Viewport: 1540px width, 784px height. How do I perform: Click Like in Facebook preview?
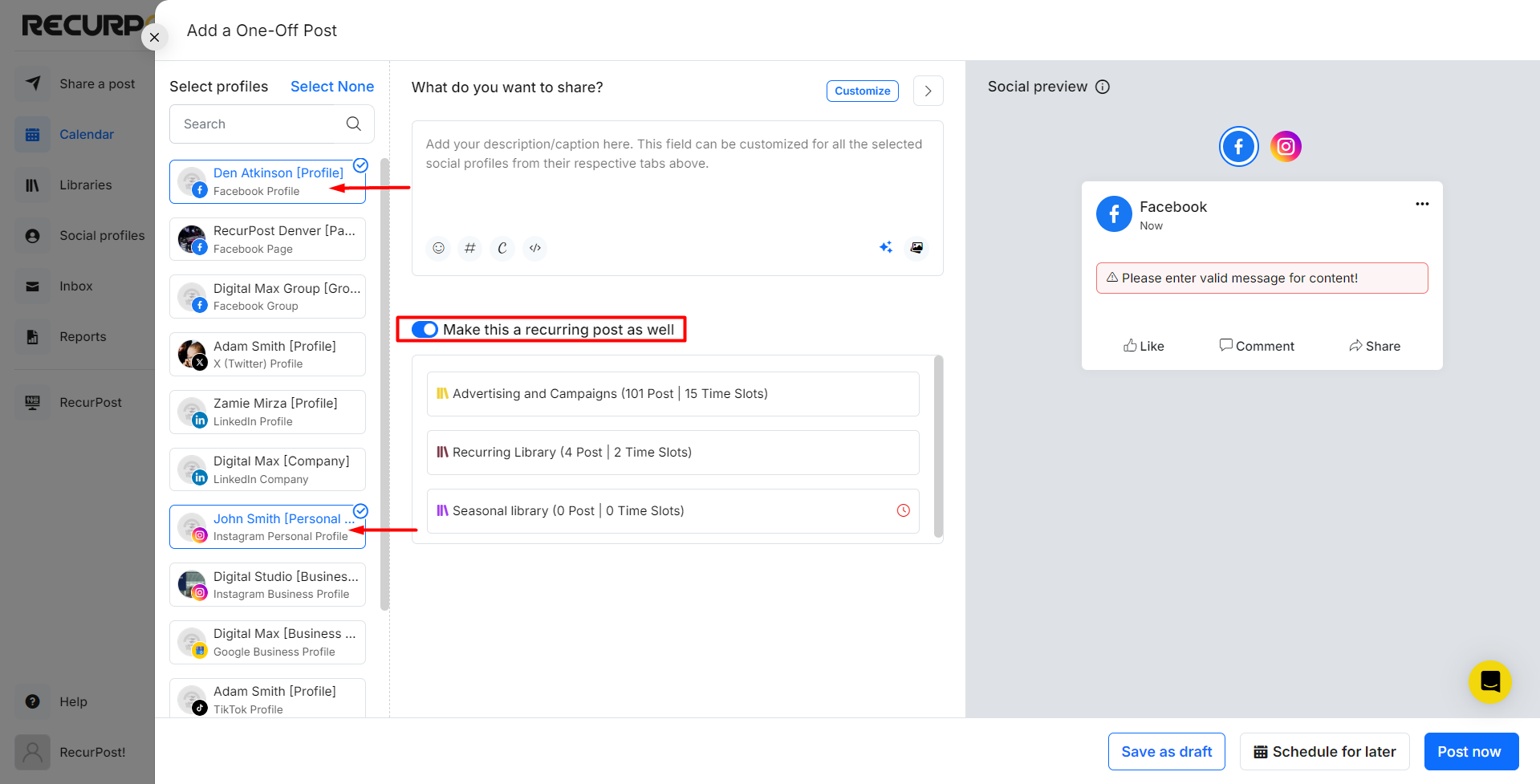tap(1144, 346)
